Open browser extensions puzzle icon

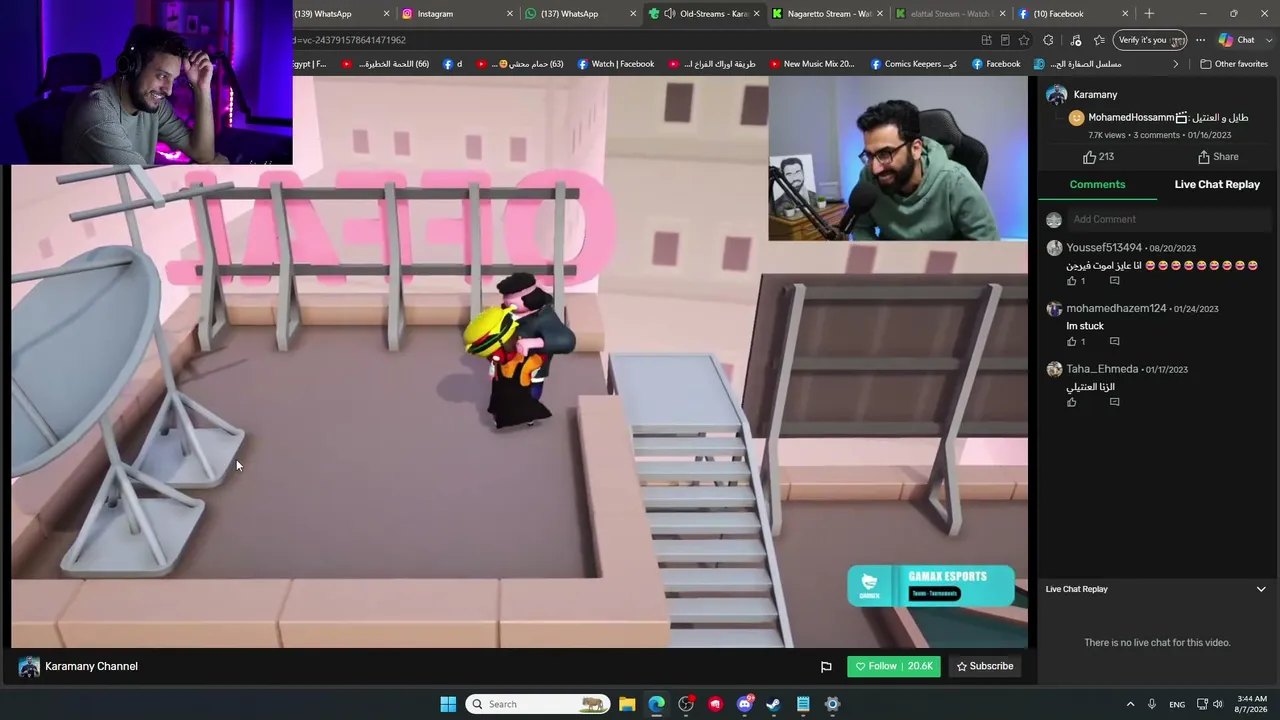click(1048, 40)
